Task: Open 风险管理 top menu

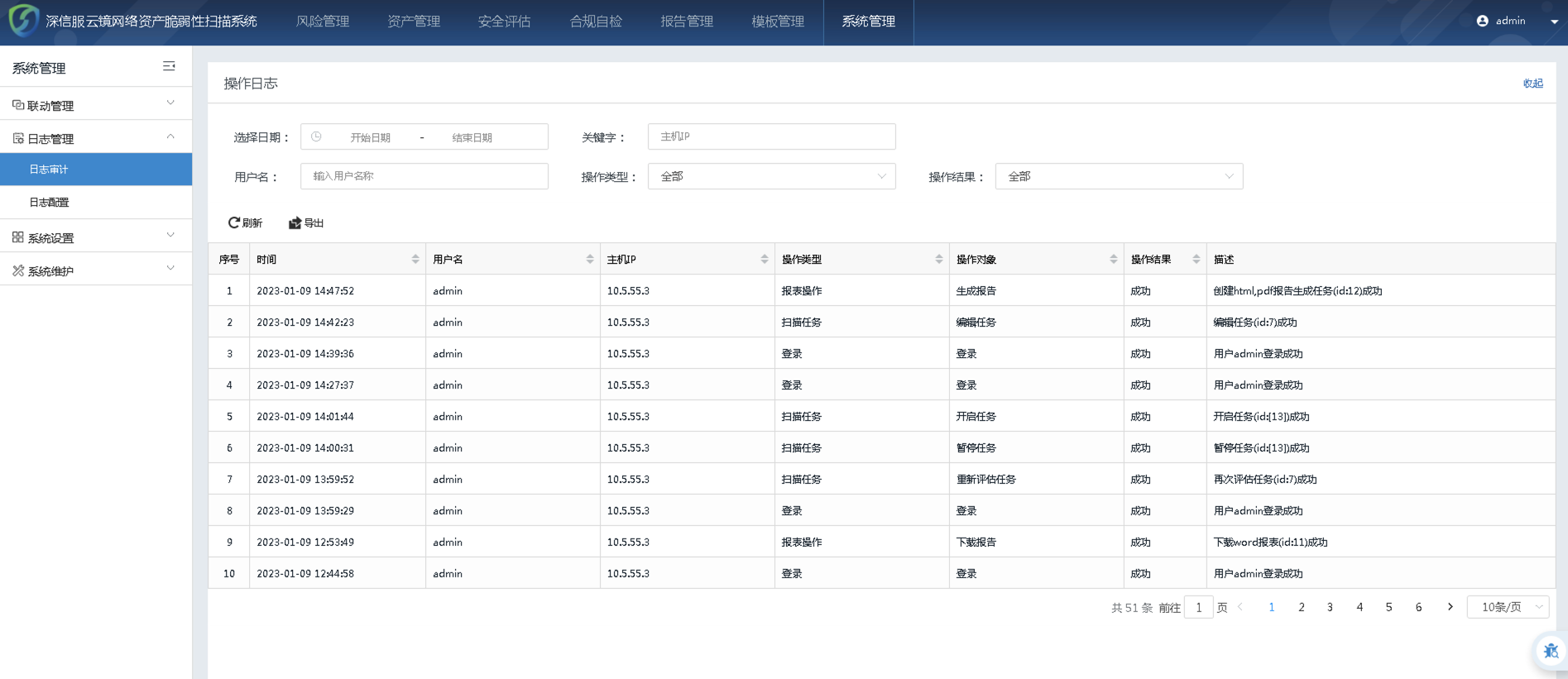Action: coord(323,22)
